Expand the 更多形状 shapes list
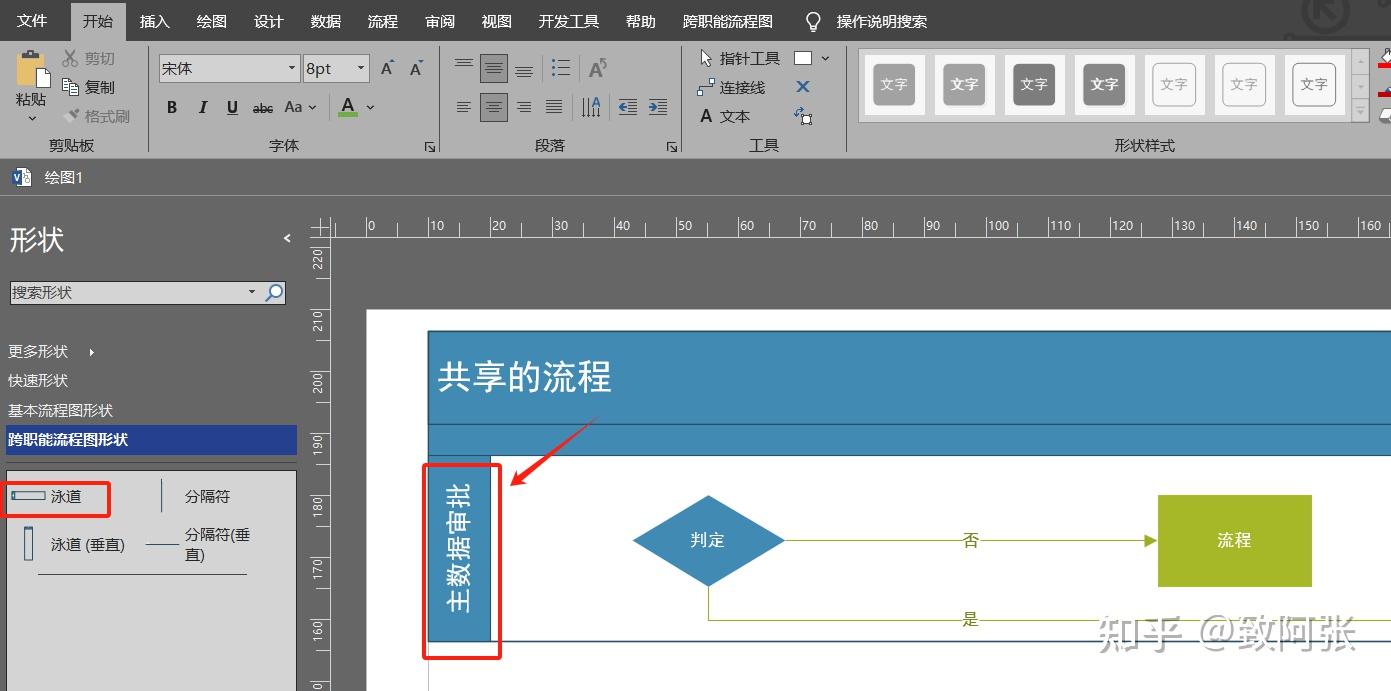The image size is (1391, 691). pyautogui.click(x=38, y=351)
